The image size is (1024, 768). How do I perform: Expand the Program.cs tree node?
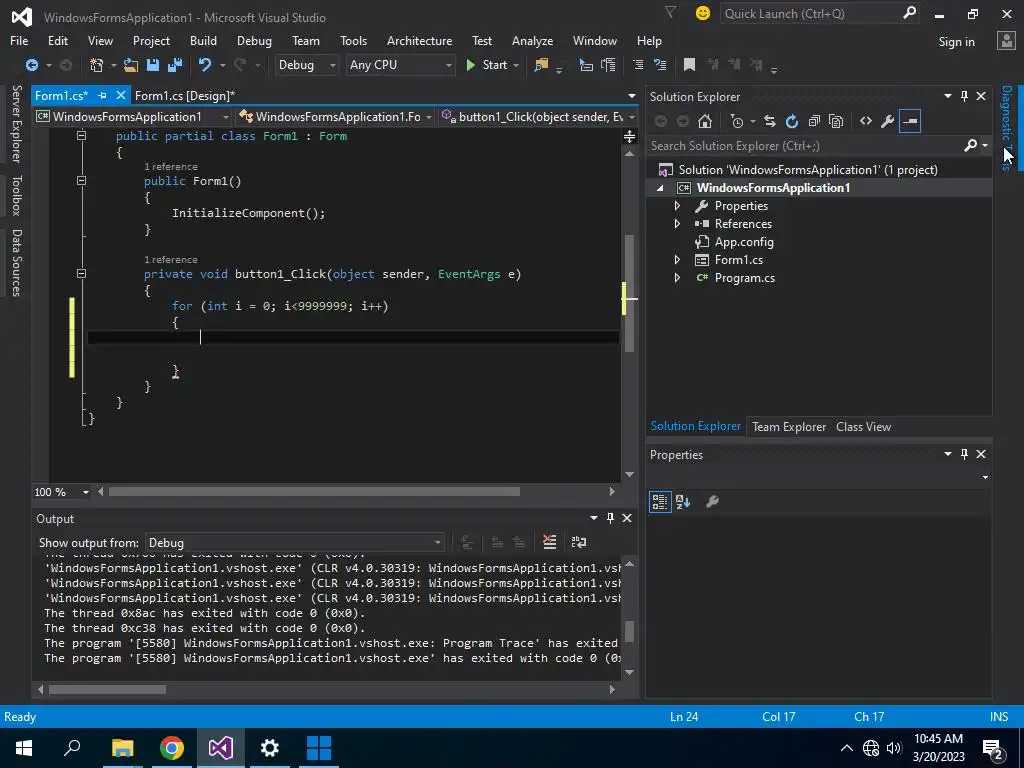[x=677, y=278]
